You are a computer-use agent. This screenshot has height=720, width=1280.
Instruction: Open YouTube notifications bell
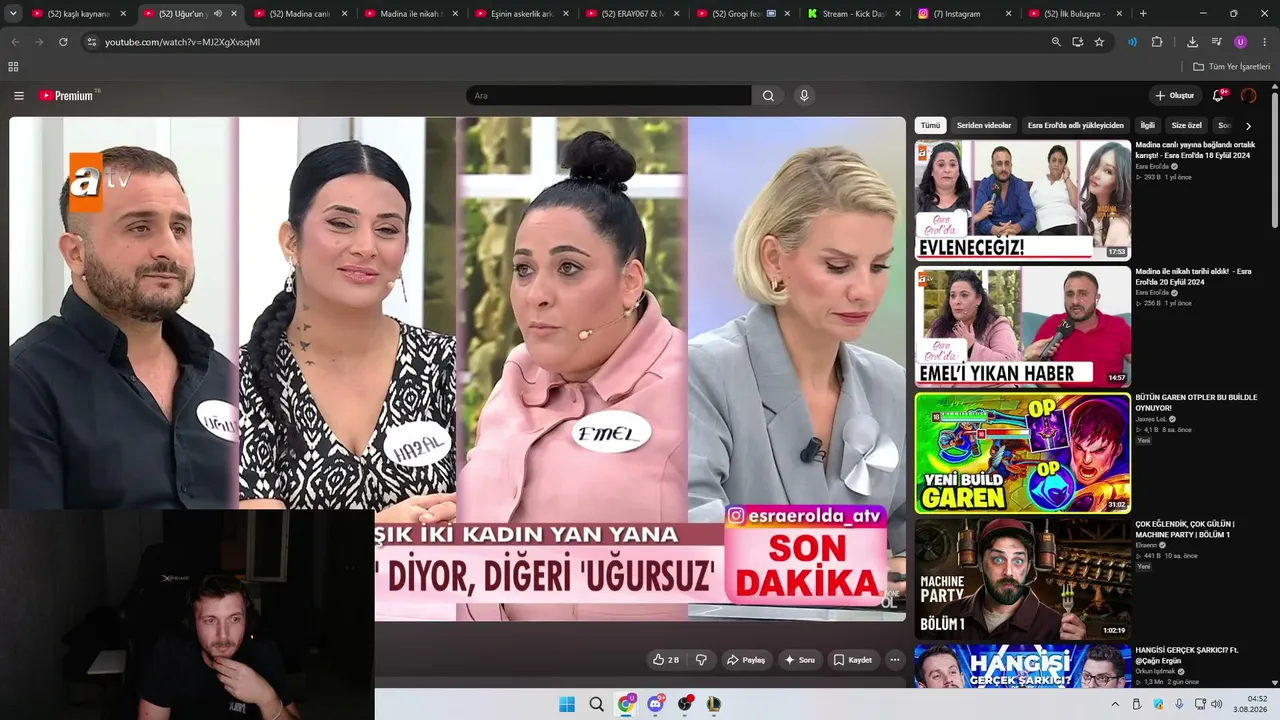(x=1218, y=96)
